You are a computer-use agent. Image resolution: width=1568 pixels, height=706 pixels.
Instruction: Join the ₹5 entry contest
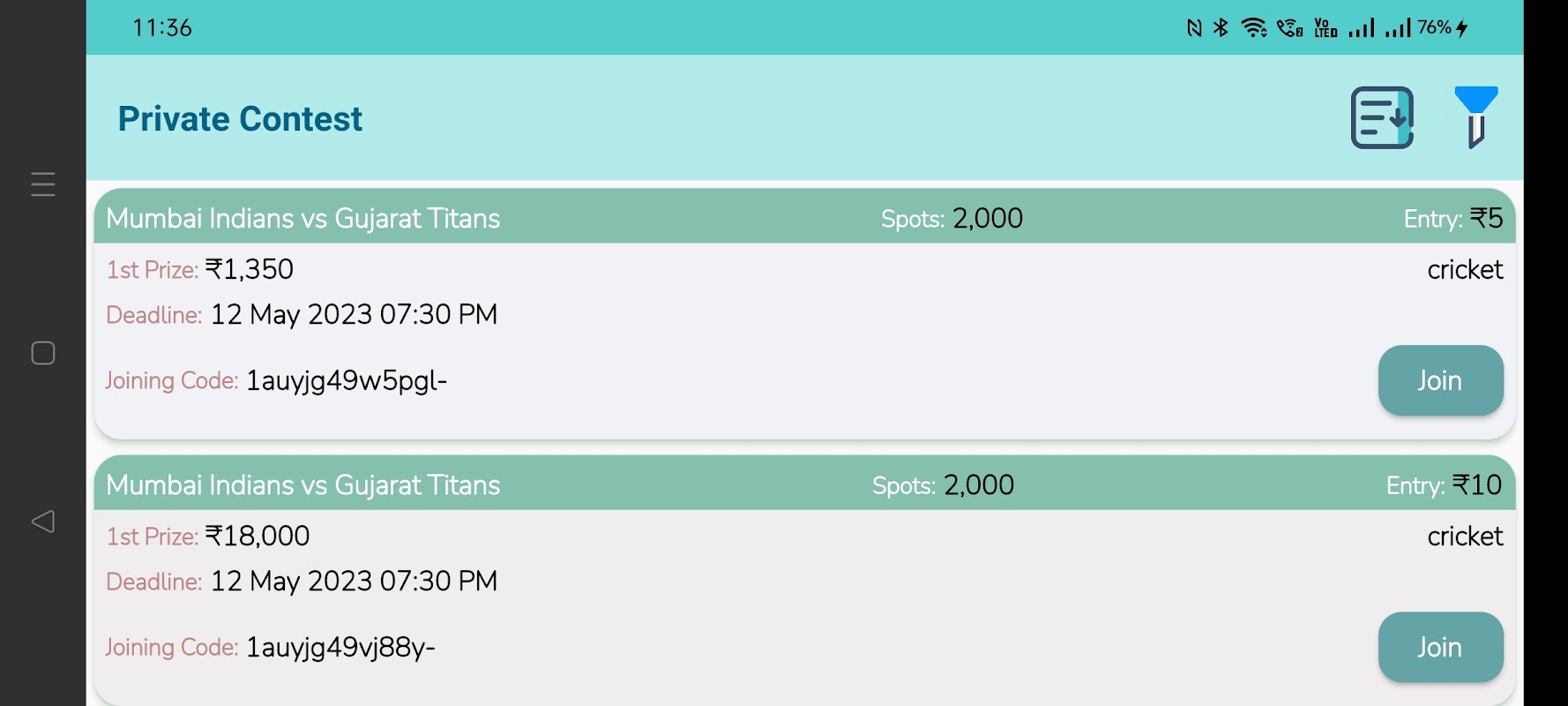tap(1439, 380)
